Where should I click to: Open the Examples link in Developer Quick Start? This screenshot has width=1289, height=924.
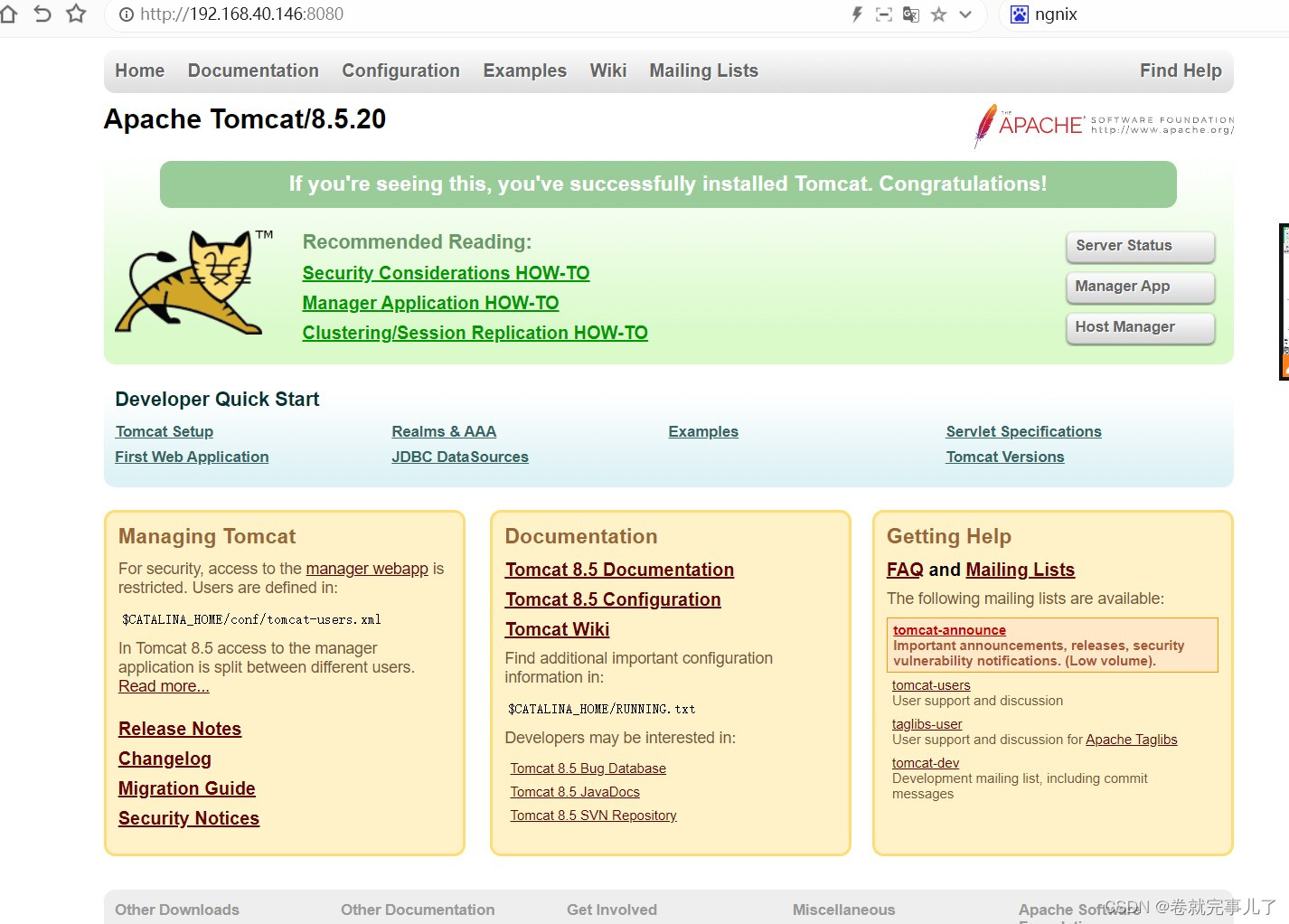(703, 431)
